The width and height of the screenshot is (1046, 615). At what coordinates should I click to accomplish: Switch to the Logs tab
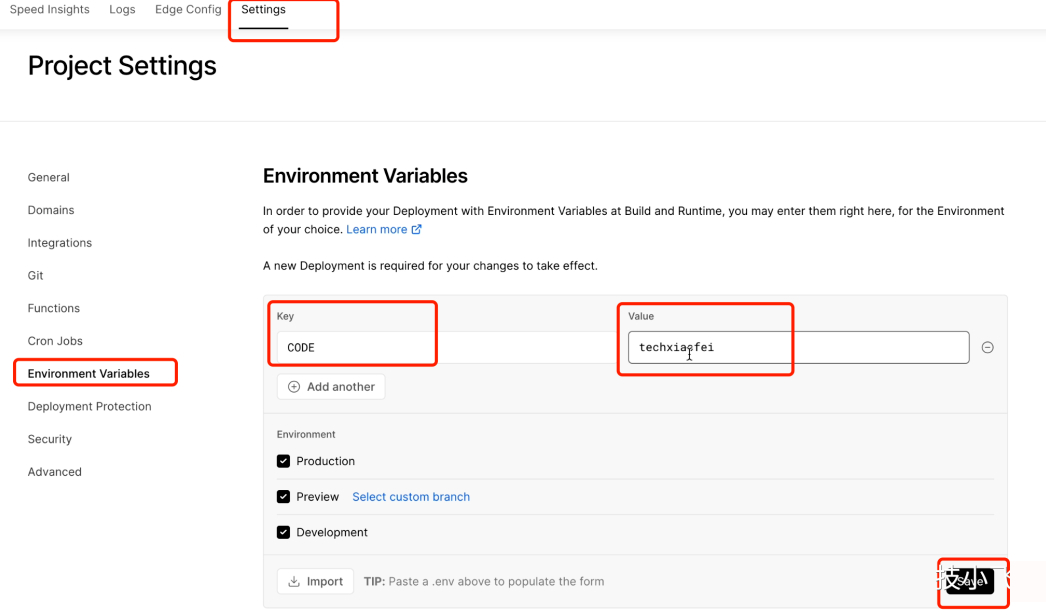tap(122, 9)
